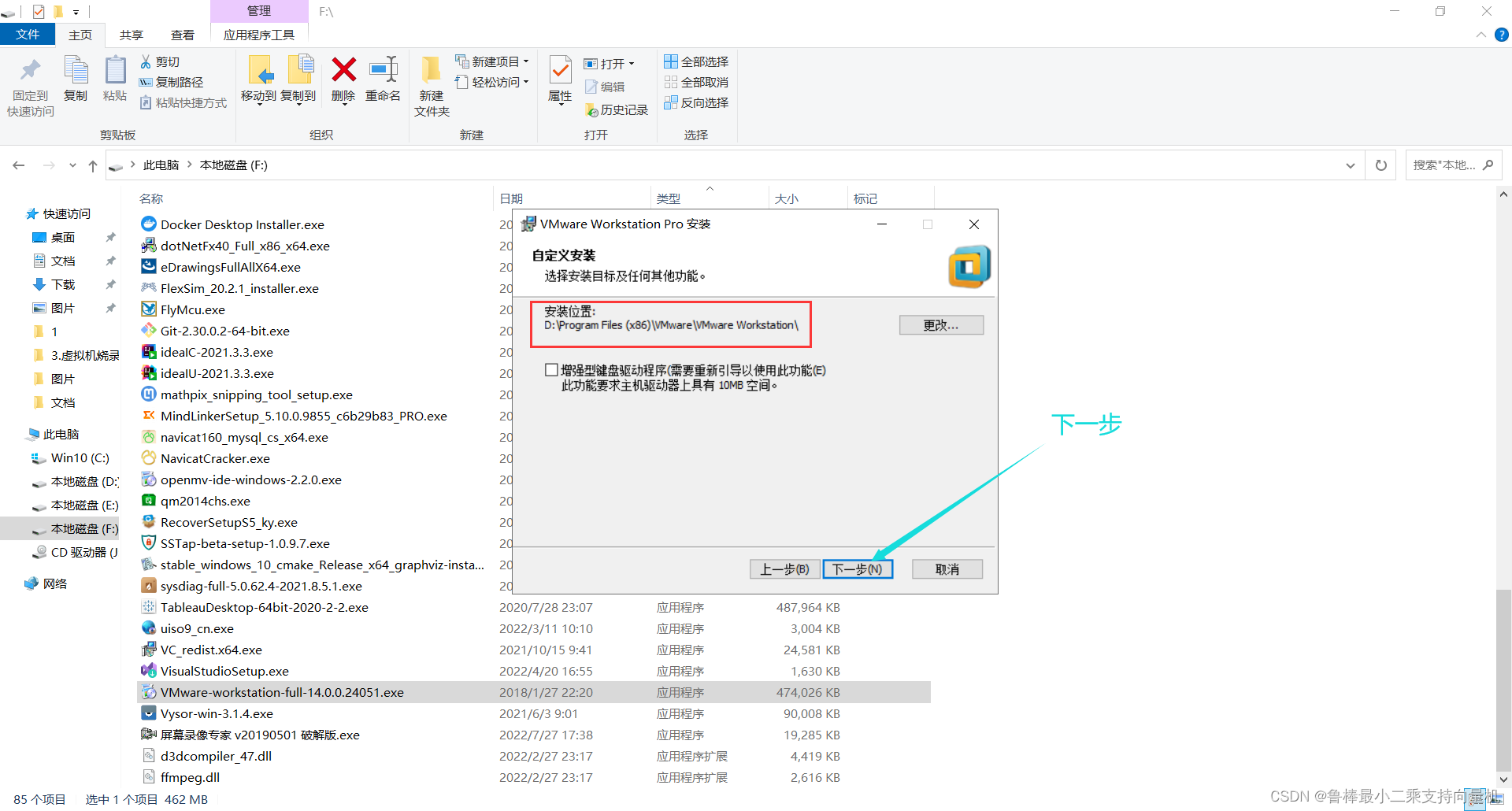1512x811 pixels.
Task: Click the Rename (重命名) icon
Action: 384,69
